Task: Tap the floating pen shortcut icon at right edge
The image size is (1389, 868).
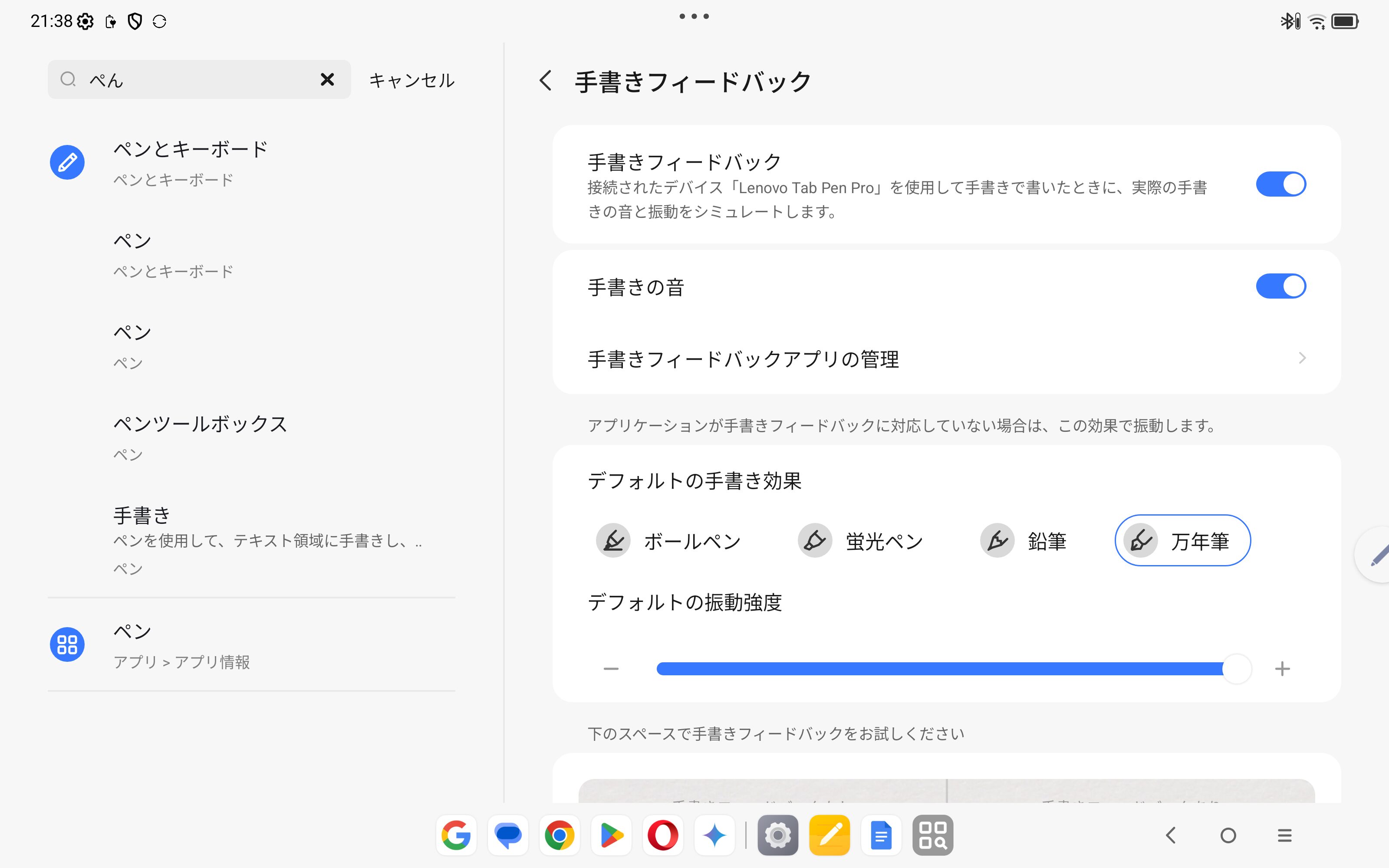Action: pos(1378,555)
